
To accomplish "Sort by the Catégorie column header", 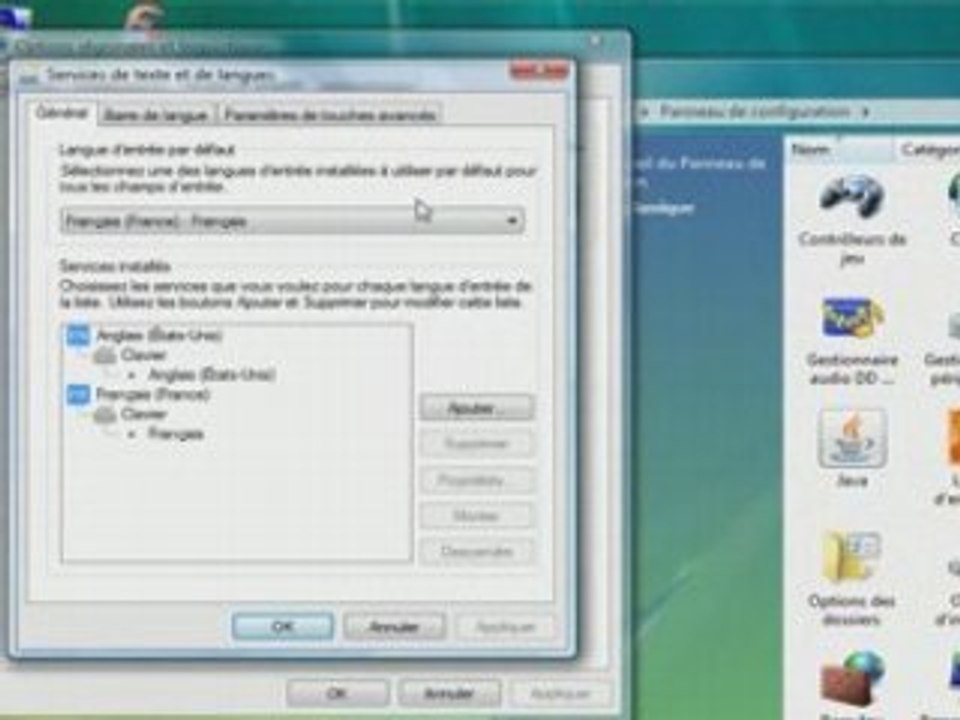I will 928,149.
